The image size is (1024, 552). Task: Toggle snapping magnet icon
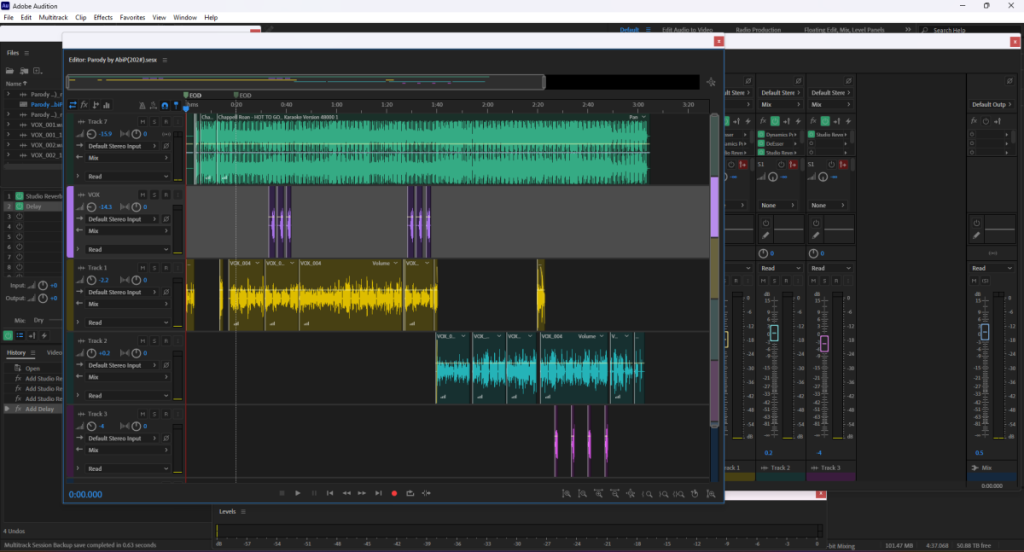click(x=165, y=105)
